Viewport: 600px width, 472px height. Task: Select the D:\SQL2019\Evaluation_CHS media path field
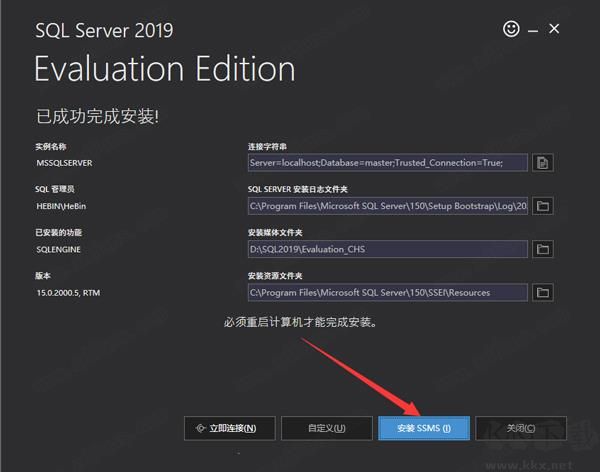387,249
